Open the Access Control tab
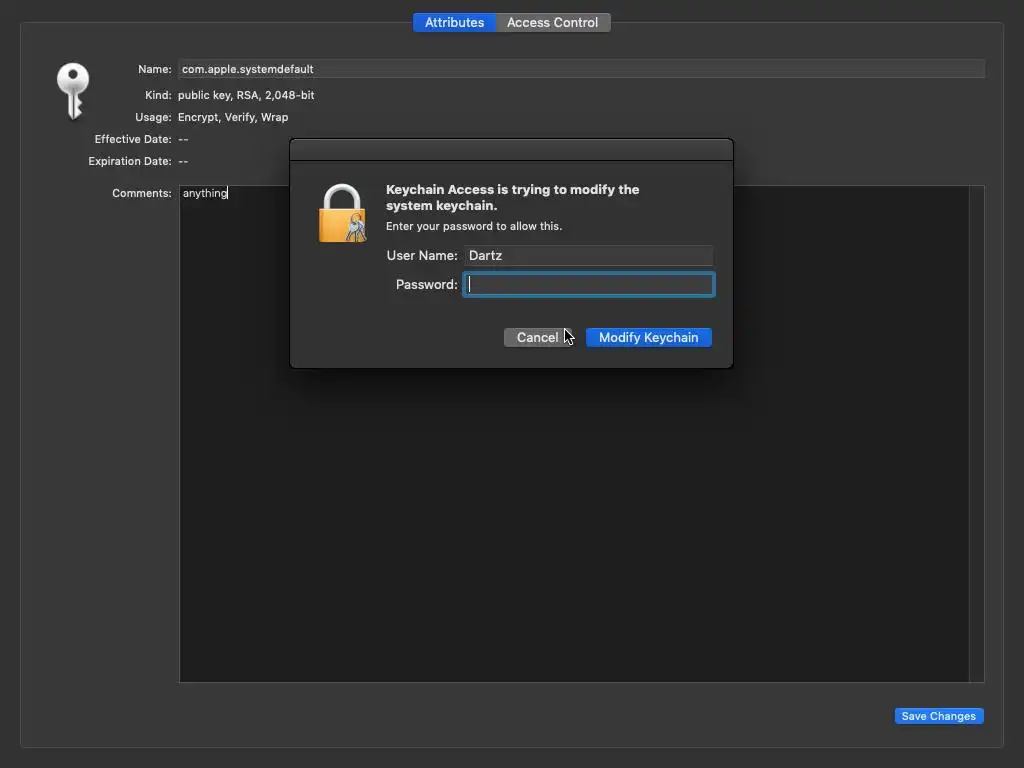Viewport: 1024px width, 768px height. [552, 22]
